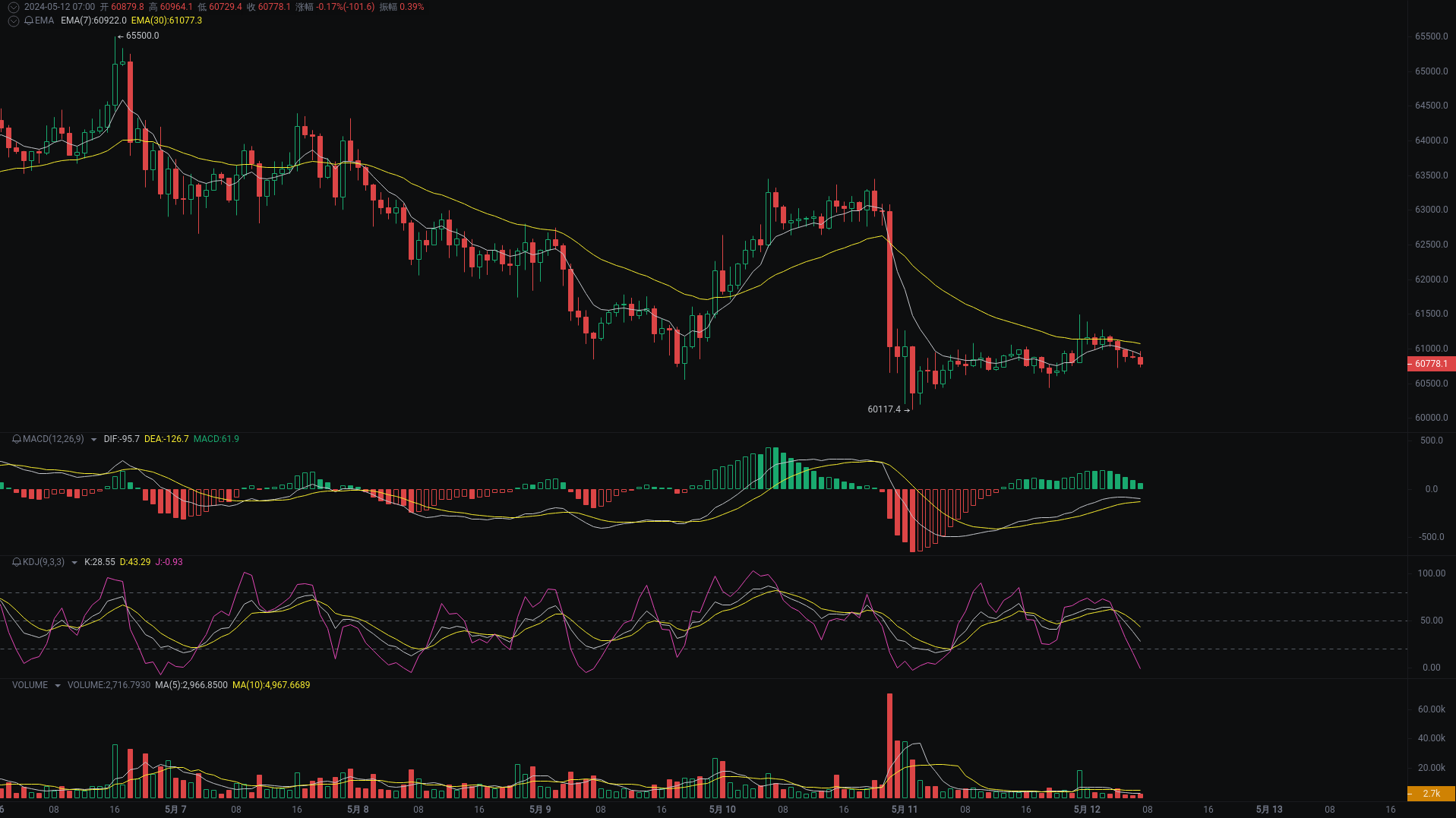
Task: Click the 63000.0 price axis label
Action: coord(1431,210)
